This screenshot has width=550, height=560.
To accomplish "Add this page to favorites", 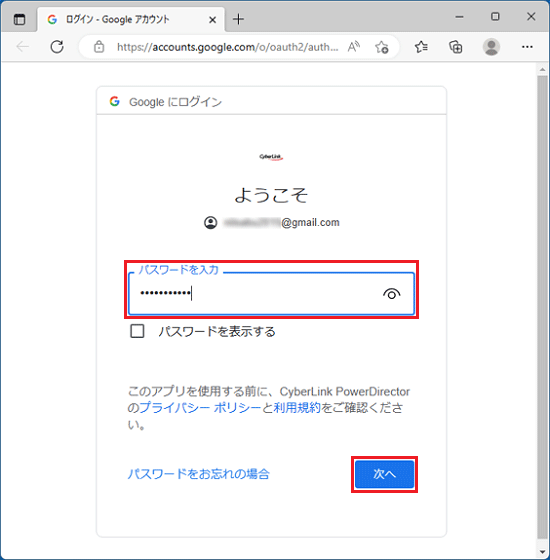I will [x=382, y=47].
